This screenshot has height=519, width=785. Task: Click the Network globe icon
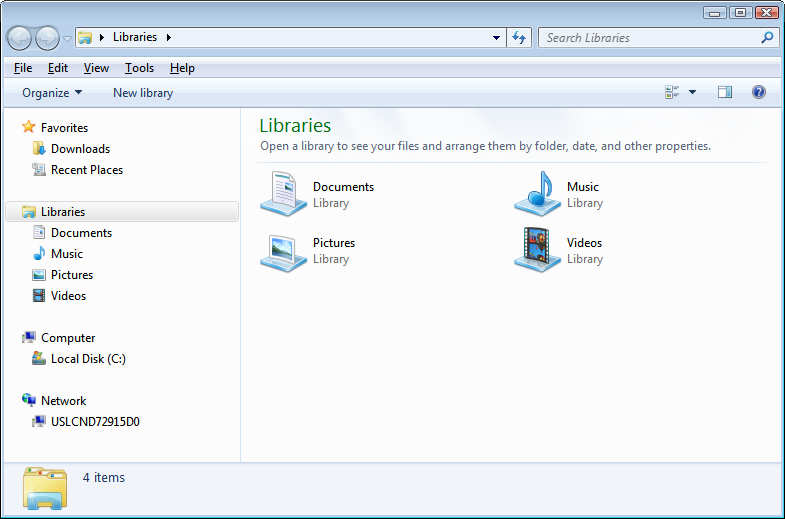click(29, 400)
